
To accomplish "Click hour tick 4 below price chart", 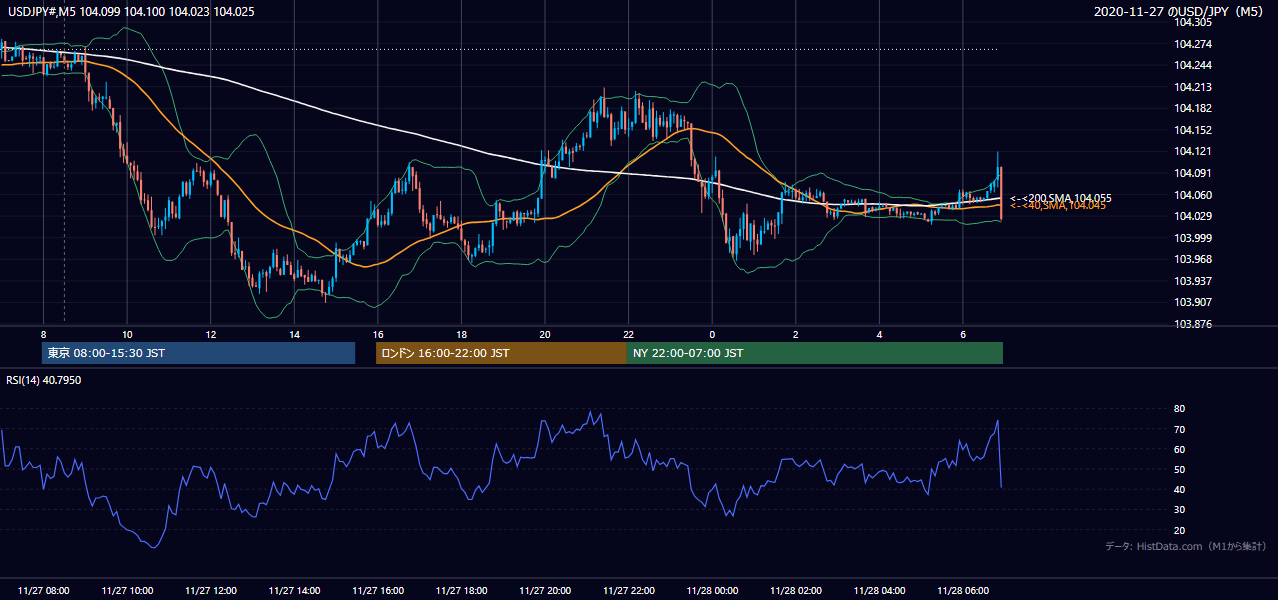I will [879, 334].
